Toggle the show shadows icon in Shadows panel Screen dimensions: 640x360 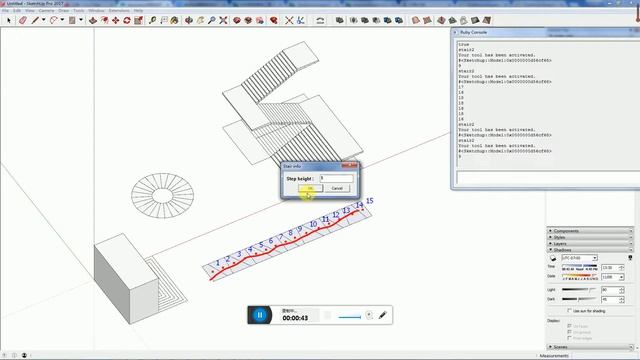tap(553, 258)
